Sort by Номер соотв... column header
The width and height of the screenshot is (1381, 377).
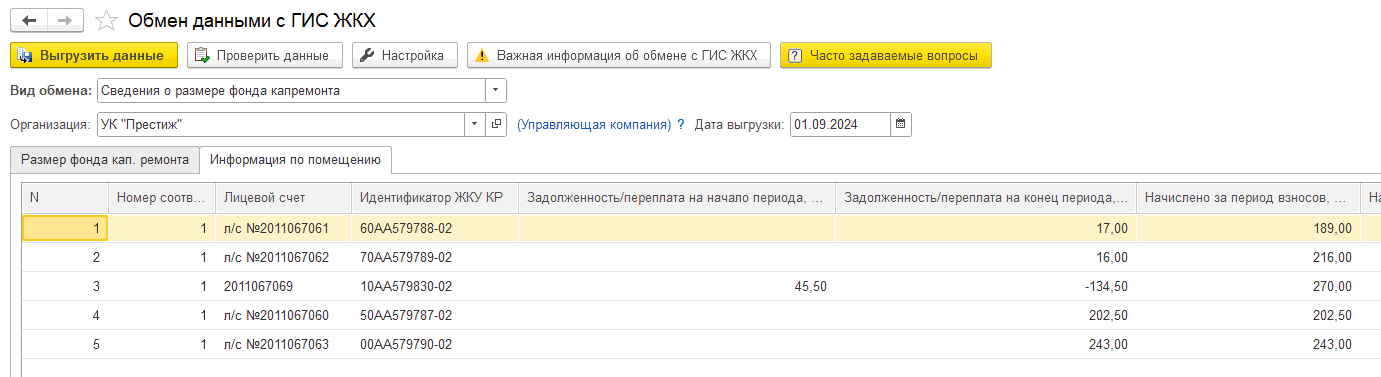click(x=162, y=198)
